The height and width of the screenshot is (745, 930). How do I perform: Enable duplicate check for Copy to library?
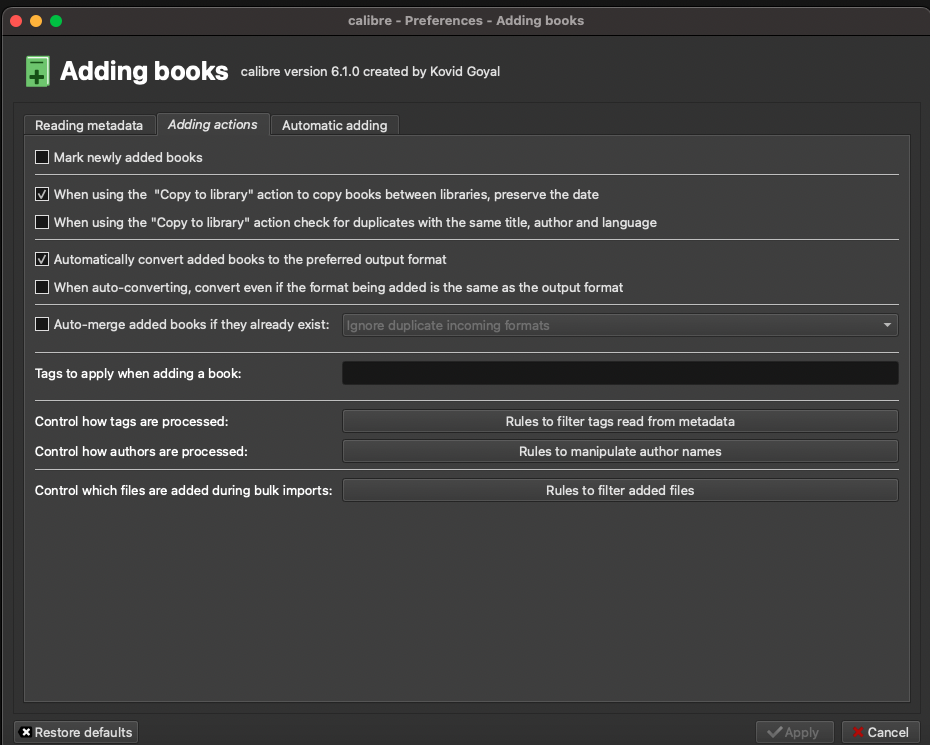tap(42, 222)
